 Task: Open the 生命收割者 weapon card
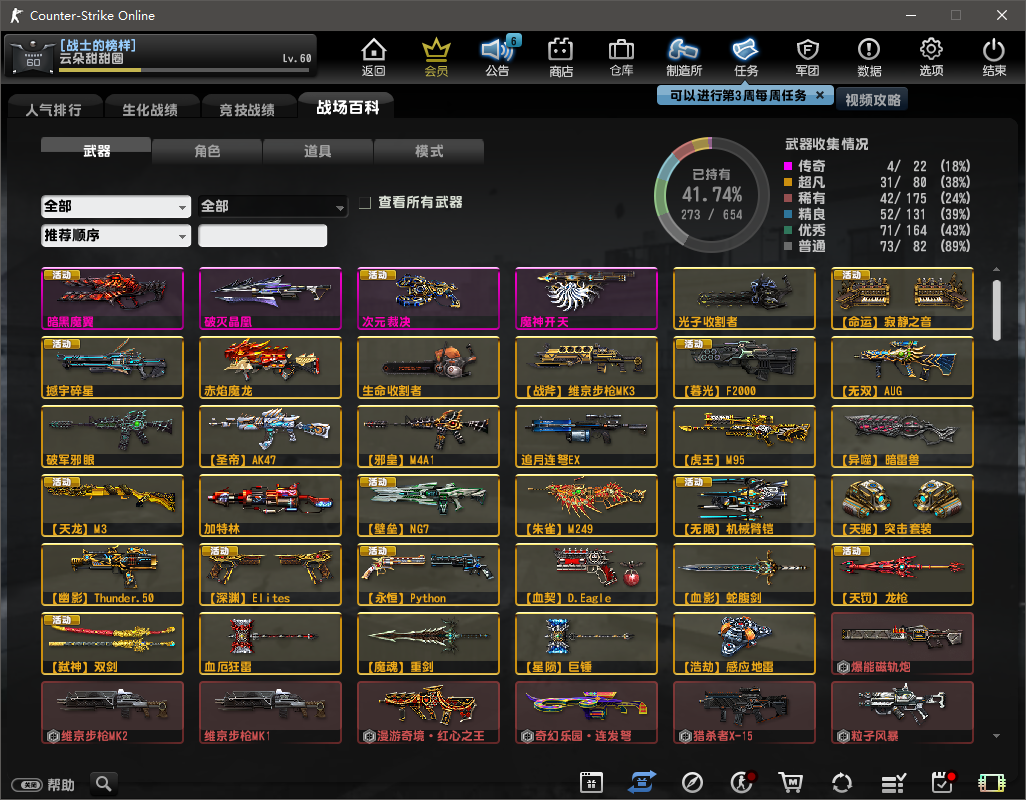tap(428, 368)
